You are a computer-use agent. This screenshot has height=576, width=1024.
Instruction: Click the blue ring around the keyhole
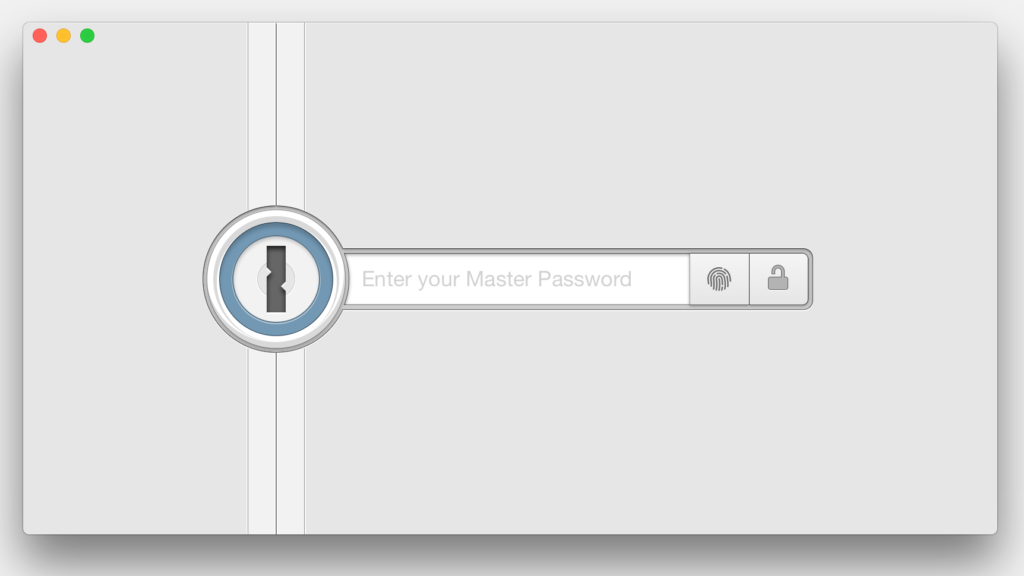tap(226, 280)
